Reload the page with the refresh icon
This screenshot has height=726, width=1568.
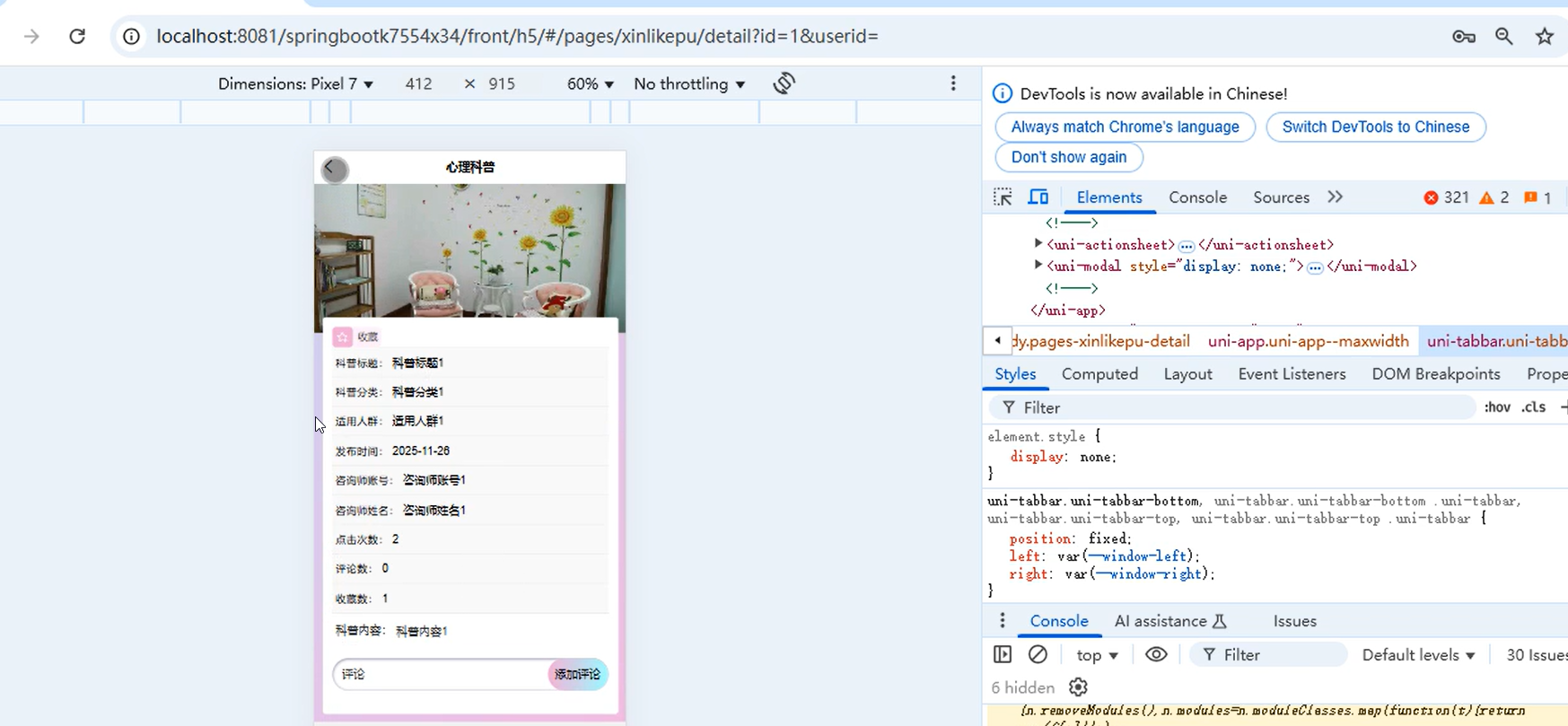click(77, 36)
